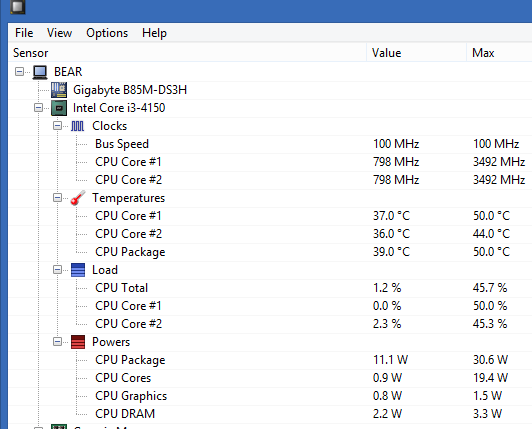Select CPU Core #2 under Temperatures
This screenshot has width=532, height=429.
[129, 234]
